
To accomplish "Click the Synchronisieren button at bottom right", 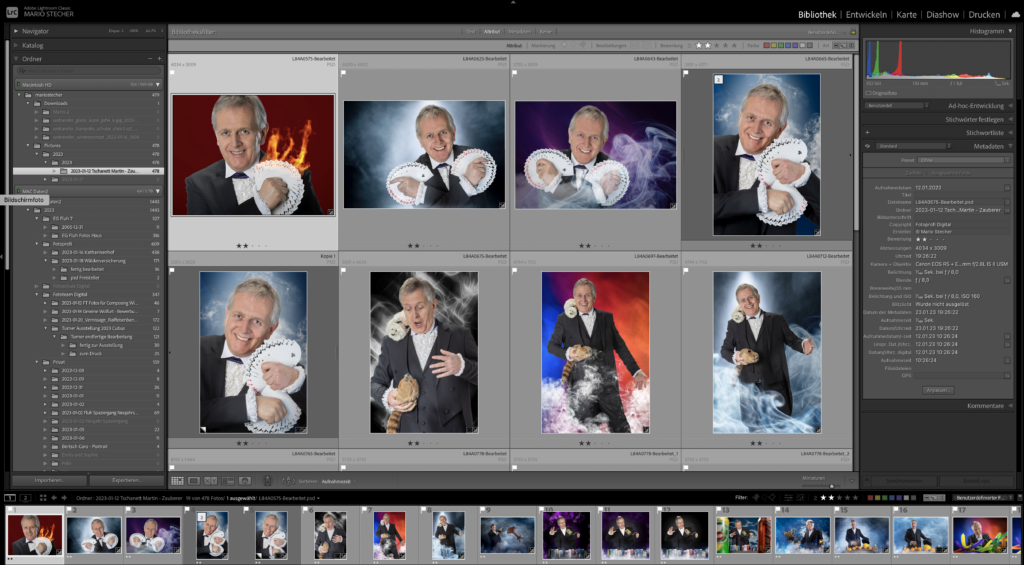I will 904,481.
